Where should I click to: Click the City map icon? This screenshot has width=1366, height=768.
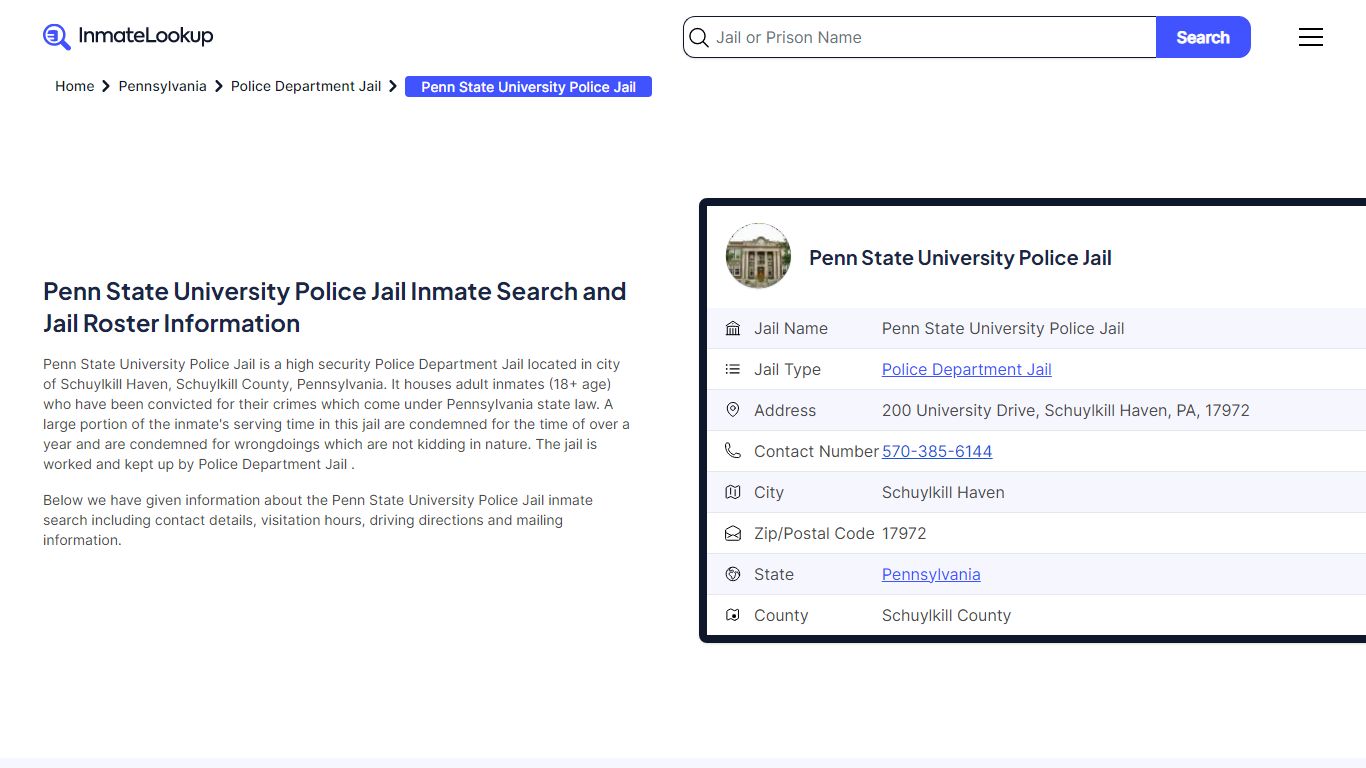(733, 492)
